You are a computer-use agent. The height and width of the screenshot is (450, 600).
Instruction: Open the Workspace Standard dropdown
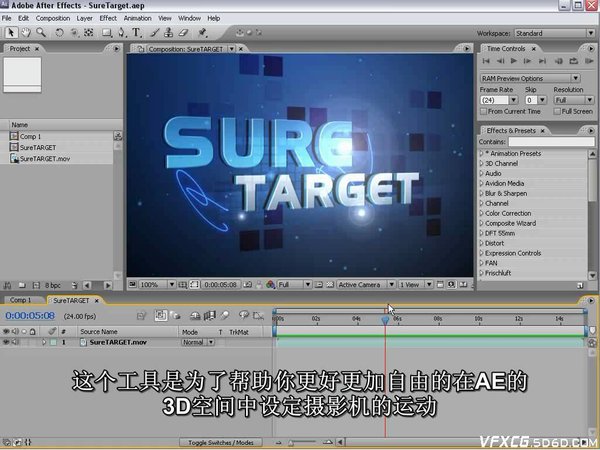click(x=554, y=33)
